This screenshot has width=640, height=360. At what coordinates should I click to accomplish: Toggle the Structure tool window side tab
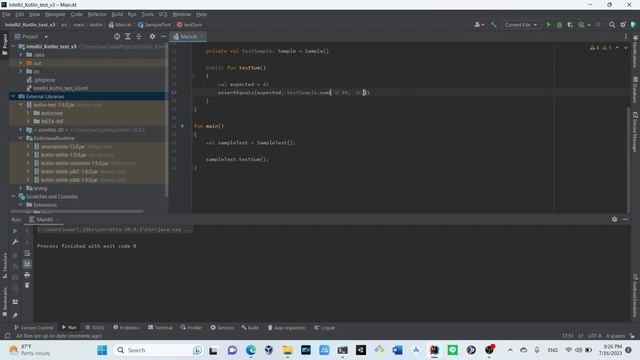4,266
